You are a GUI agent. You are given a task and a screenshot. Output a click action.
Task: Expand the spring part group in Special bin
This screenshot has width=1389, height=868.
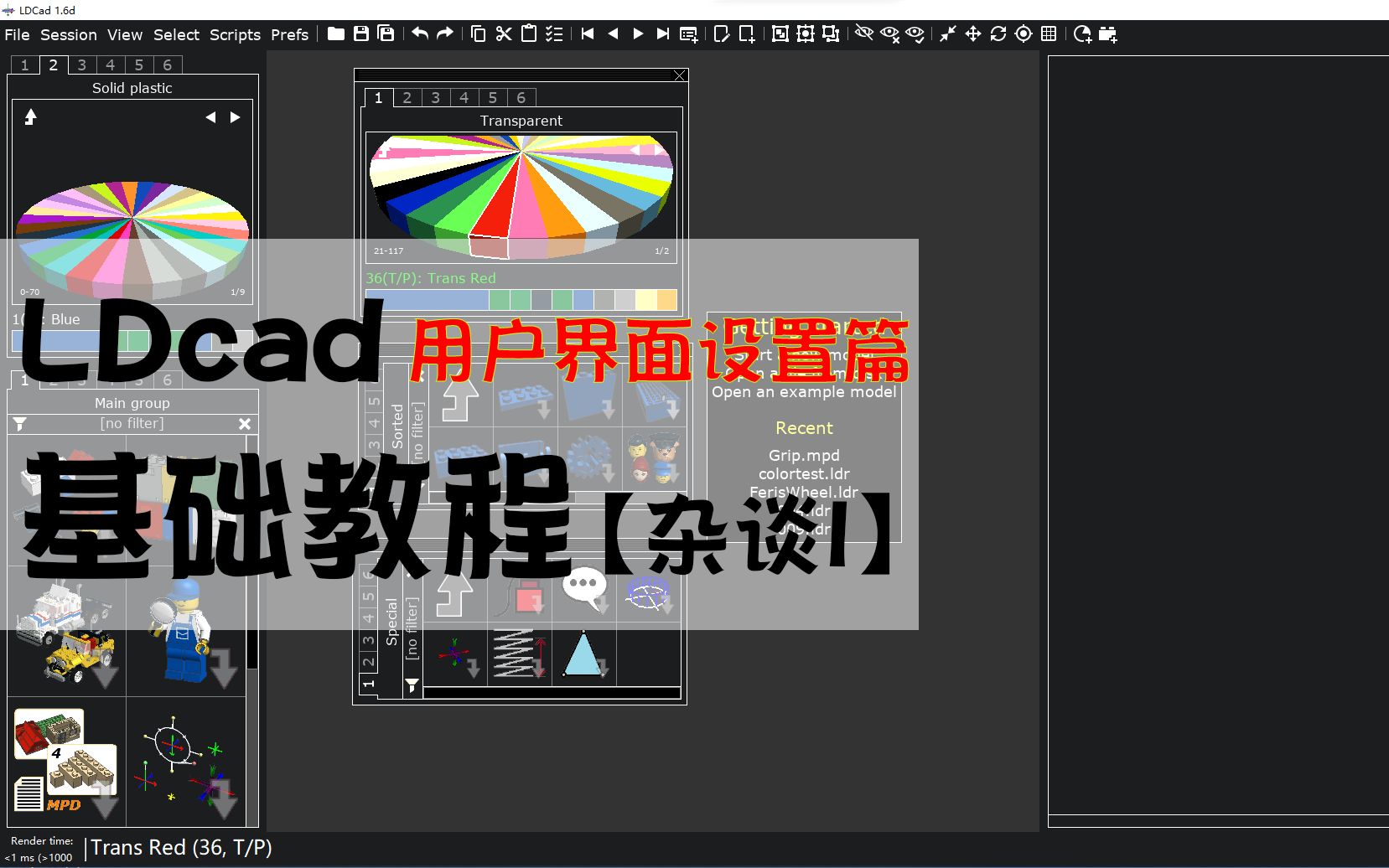520,654
